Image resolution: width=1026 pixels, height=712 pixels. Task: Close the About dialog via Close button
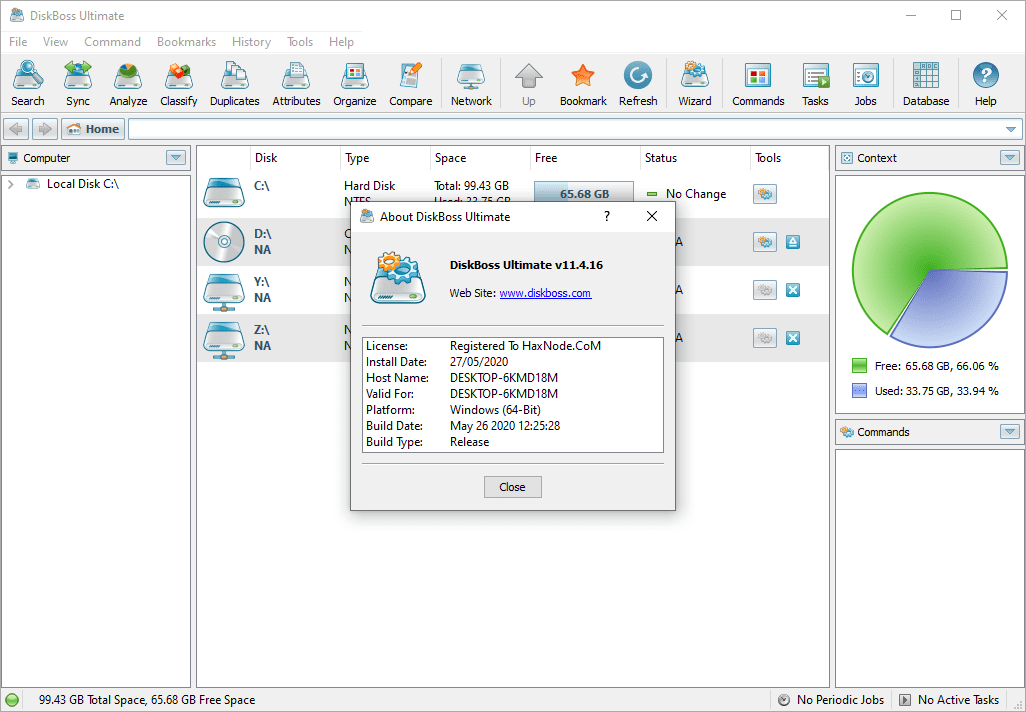coord(512,487)
